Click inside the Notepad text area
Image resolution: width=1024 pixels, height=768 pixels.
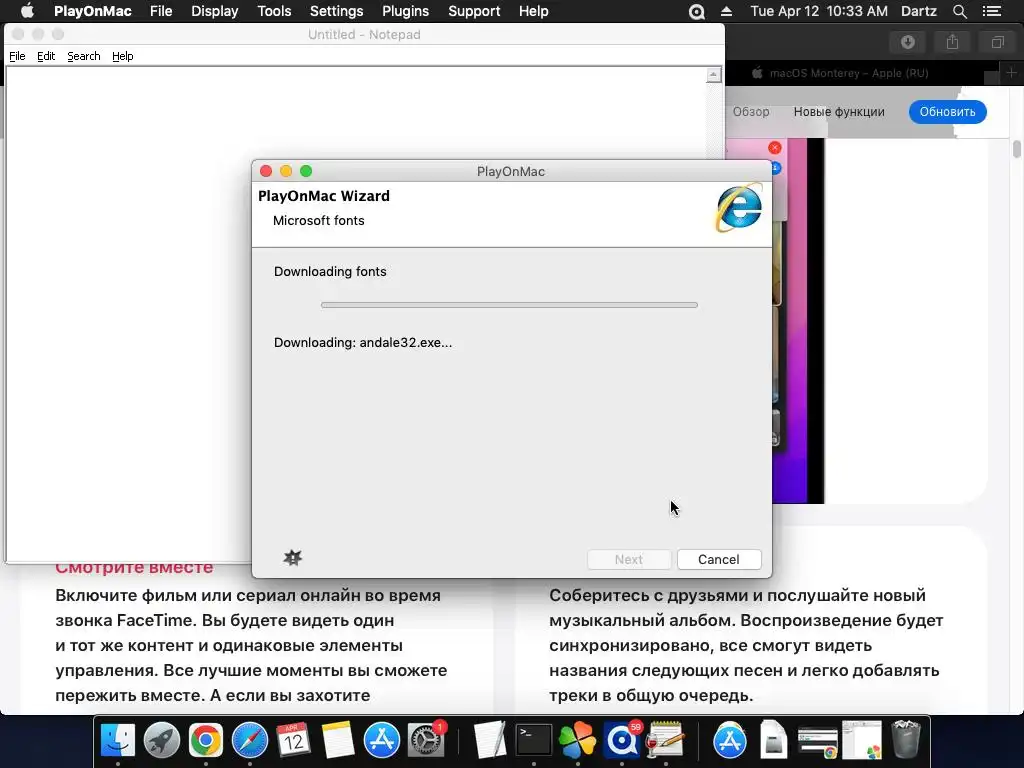[356, 313]
